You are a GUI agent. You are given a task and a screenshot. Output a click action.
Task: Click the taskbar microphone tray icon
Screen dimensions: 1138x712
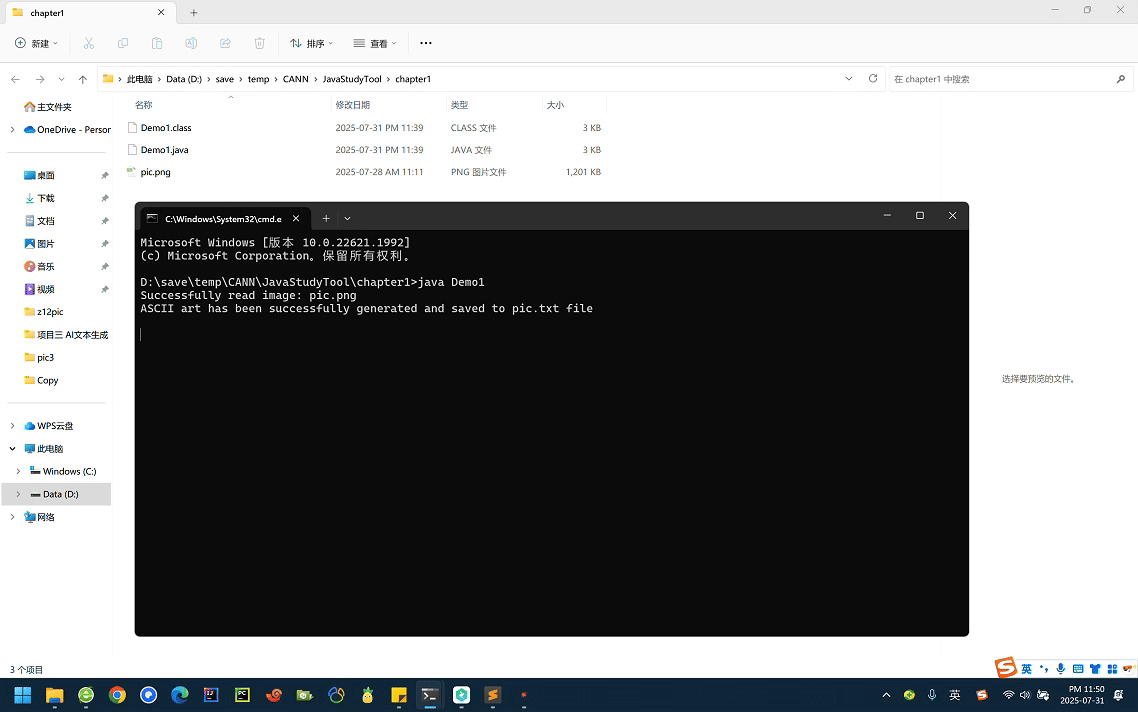(932, 695)
